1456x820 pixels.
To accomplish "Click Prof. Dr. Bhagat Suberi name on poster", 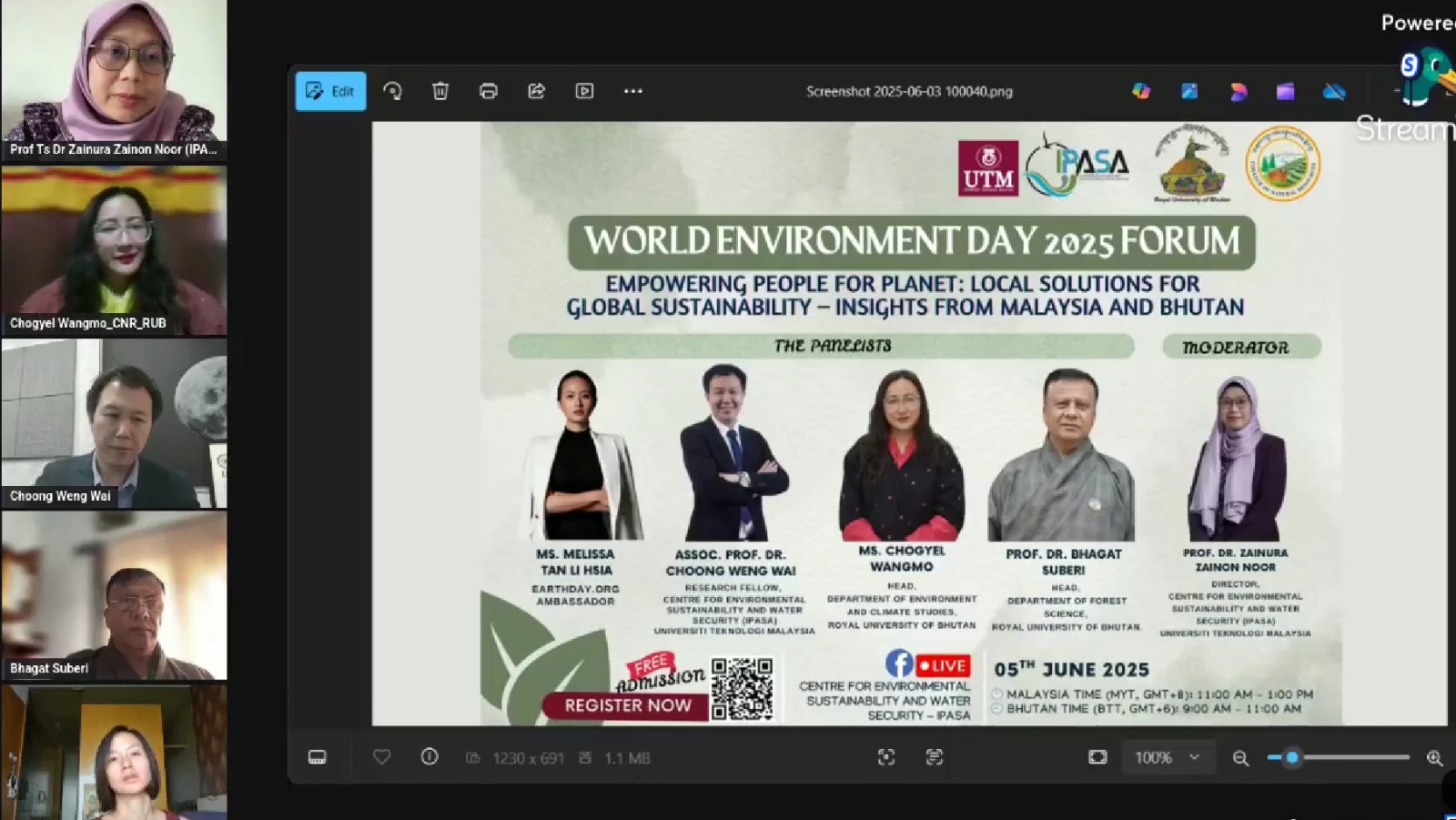I will click(x=1064, y=562).
